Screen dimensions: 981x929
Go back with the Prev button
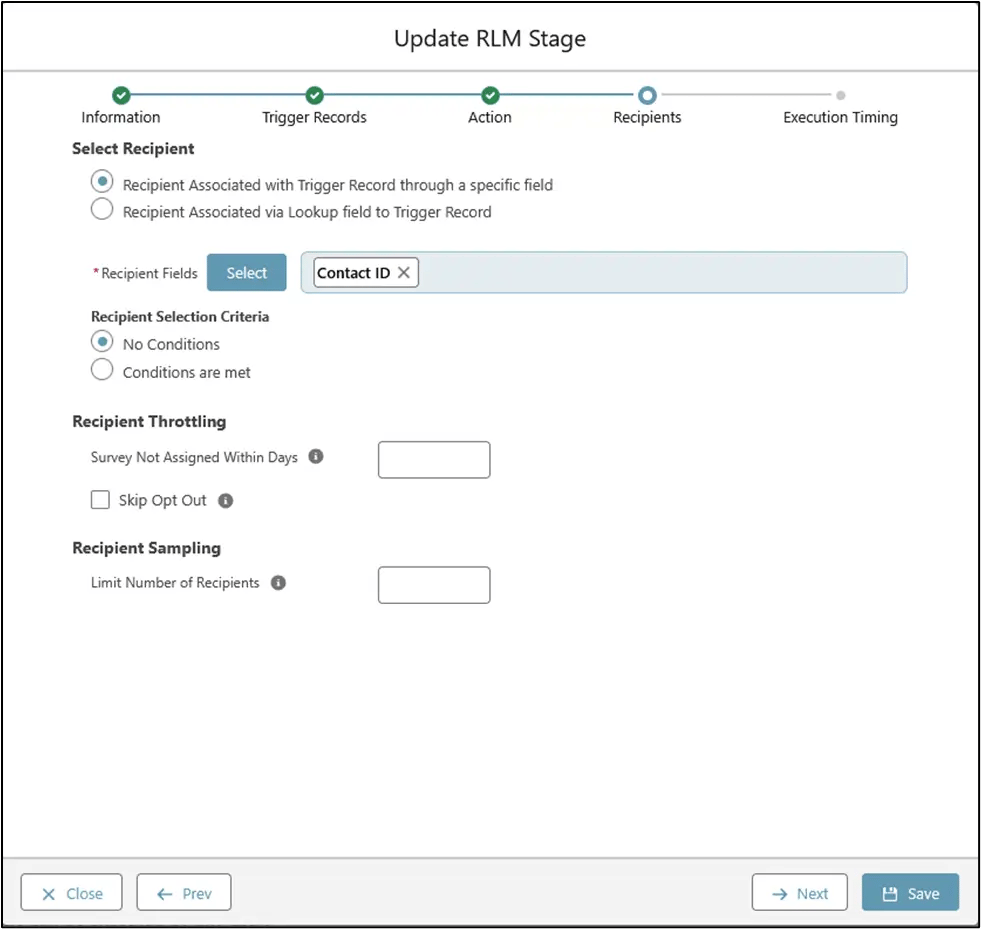[184, 893]
